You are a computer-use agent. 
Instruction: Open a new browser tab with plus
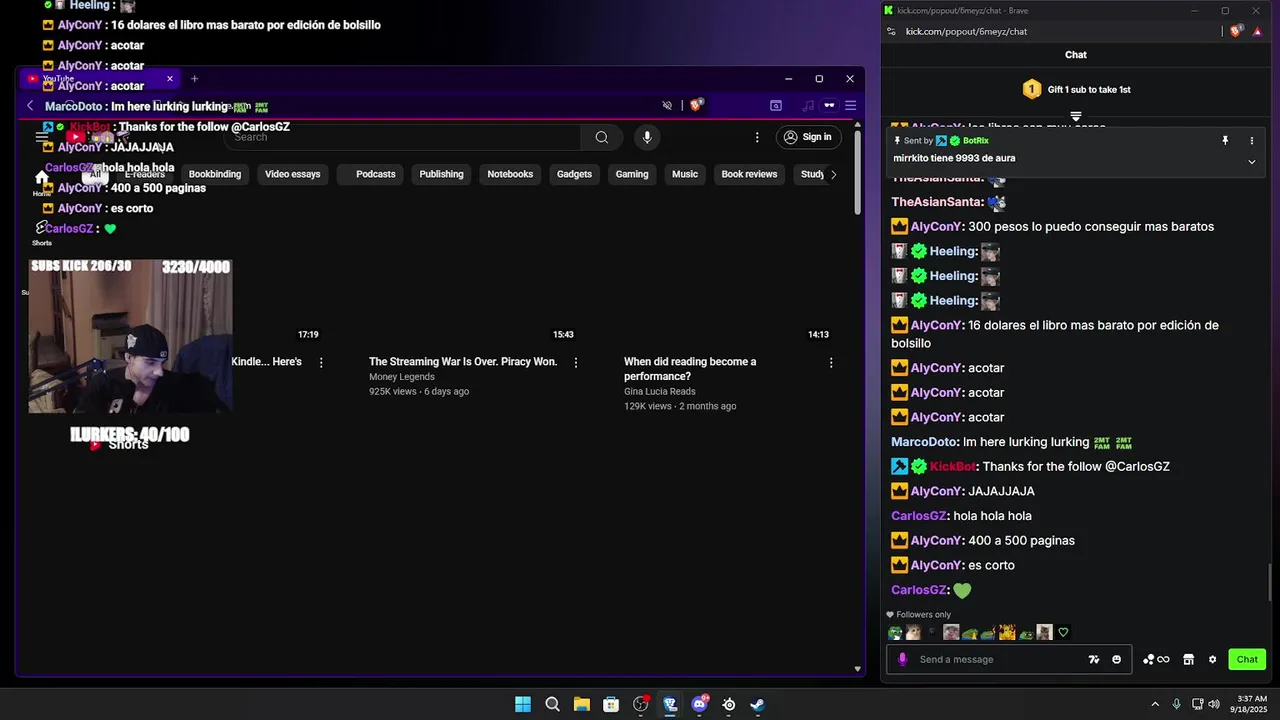pyautogui.click(x=195, y=78)
